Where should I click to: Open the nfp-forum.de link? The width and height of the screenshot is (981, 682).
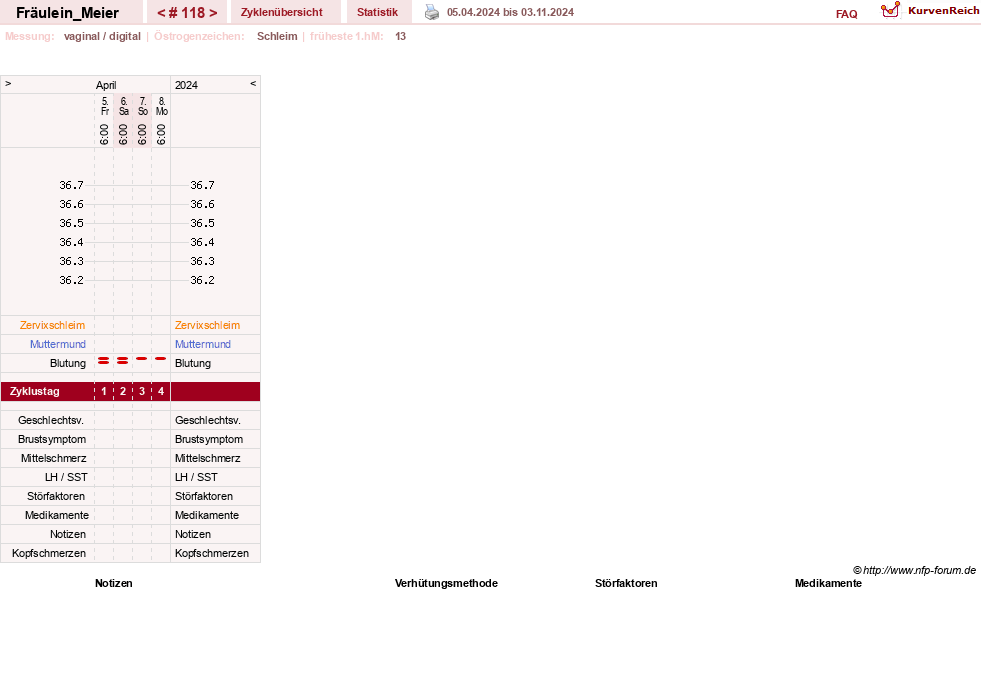pyautogui.click(x=914, y=570)
